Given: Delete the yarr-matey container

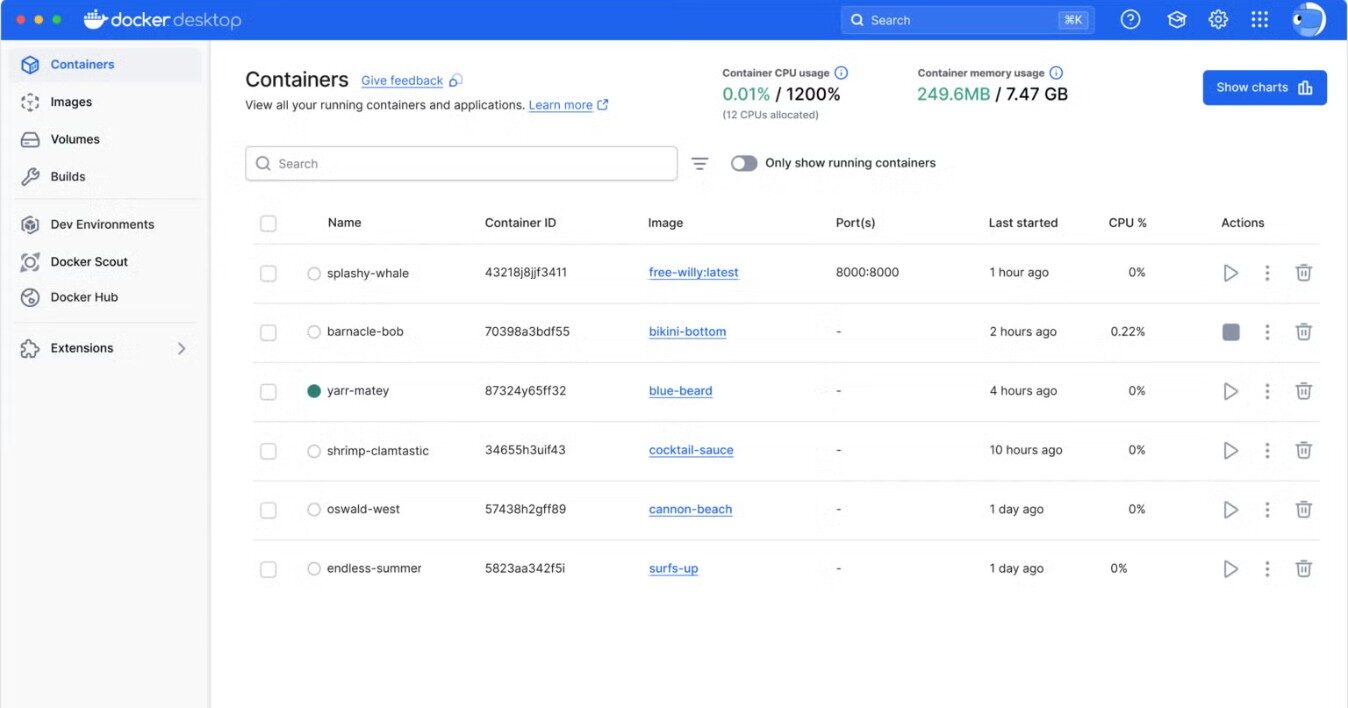Looking at the screenshot, I should point(1304,391).
